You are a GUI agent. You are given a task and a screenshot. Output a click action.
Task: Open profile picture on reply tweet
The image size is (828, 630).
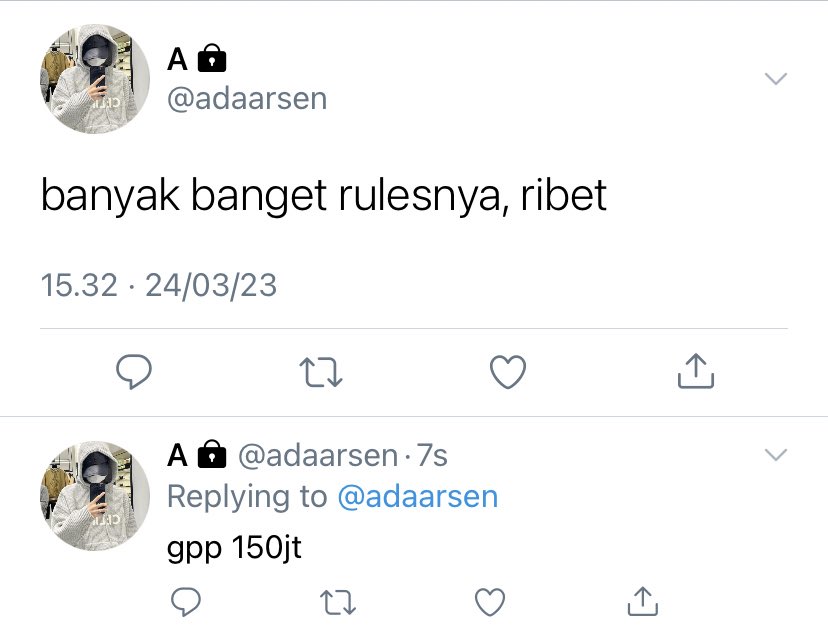(95, 495)
